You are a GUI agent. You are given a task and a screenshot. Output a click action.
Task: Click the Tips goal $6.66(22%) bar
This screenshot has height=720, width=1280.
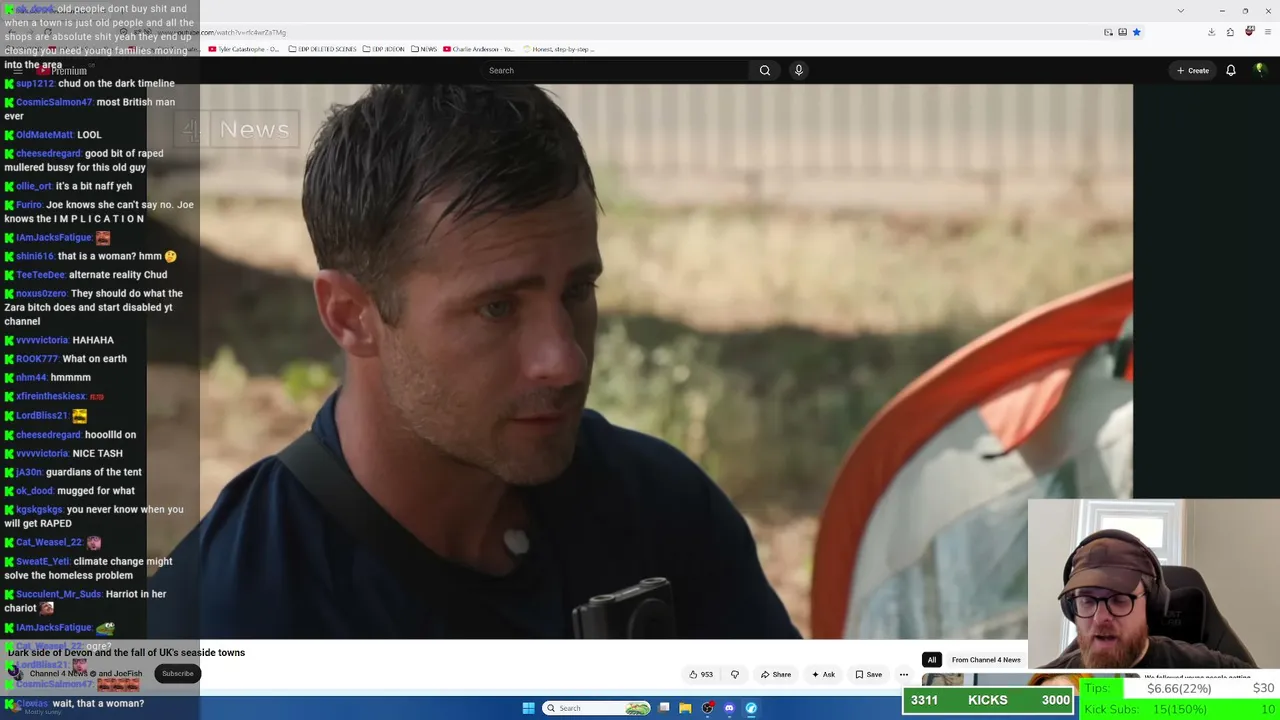(x=1180, y=688)
